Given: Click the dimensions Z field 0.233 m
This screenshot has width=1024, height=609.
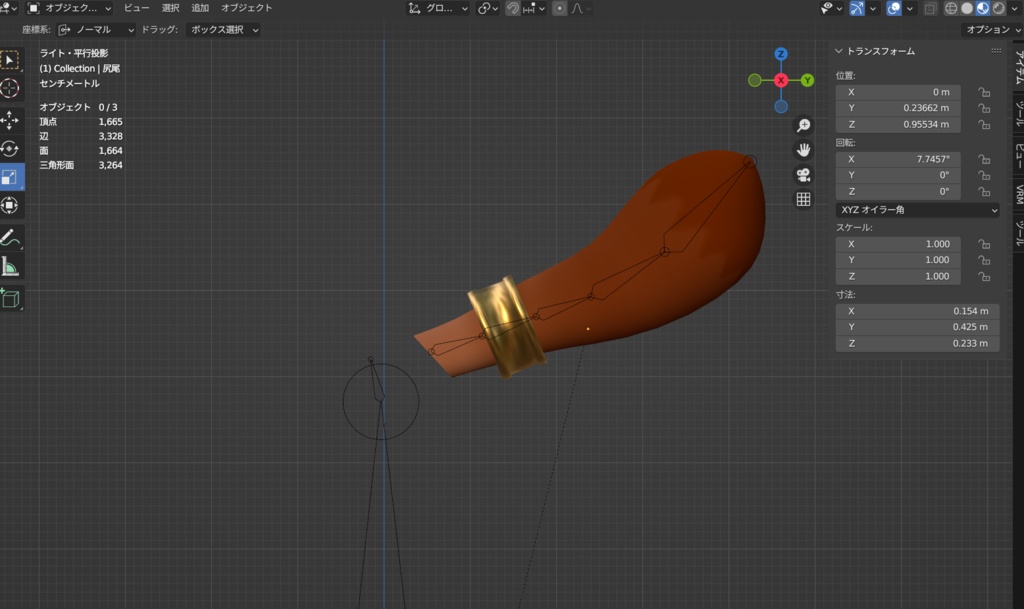Looking at the screenshot, I should coord(918,343).
